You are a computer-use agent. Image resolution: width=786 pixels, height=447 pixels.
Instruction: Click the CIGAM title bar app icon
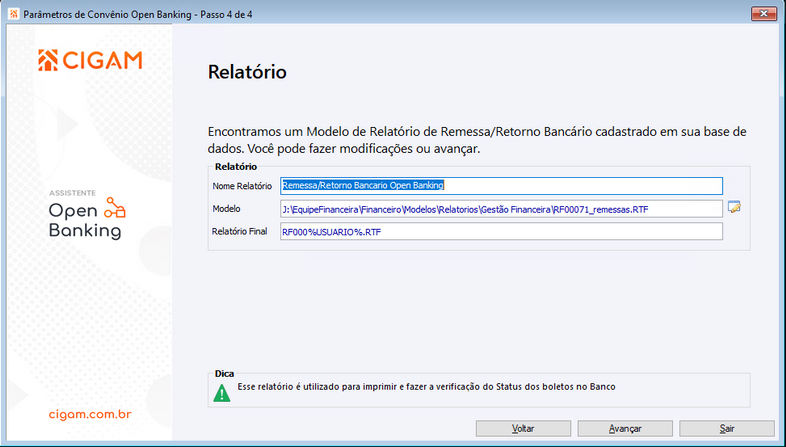pos(14,14)
